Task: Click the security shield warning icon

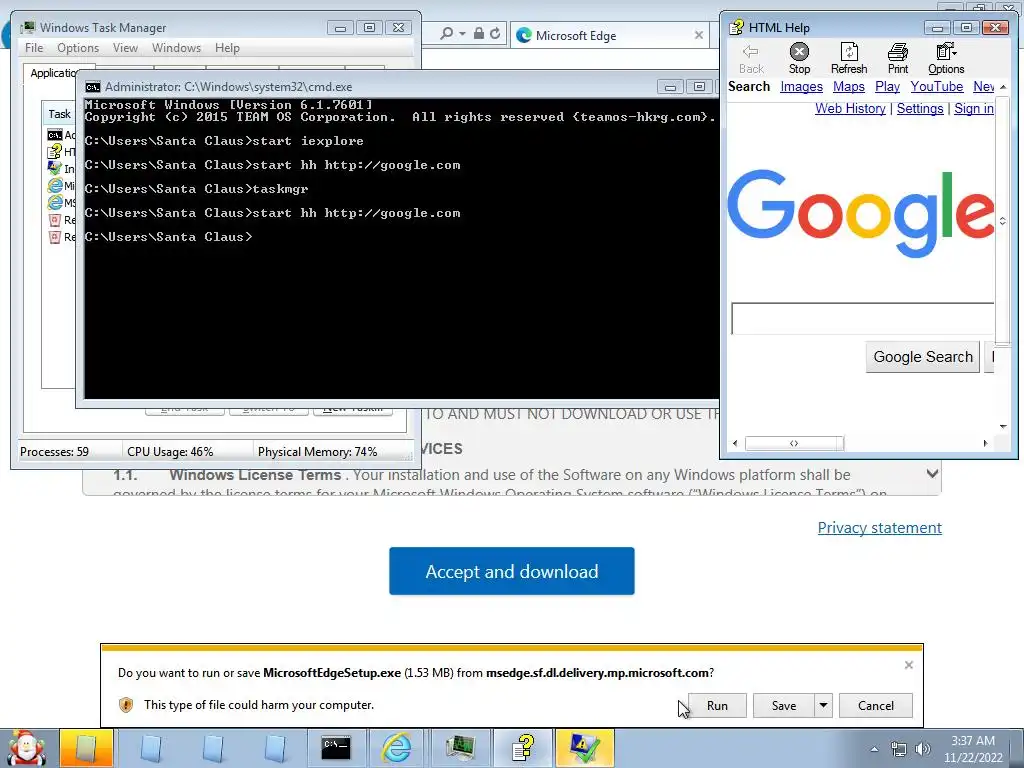Action: 126,705
